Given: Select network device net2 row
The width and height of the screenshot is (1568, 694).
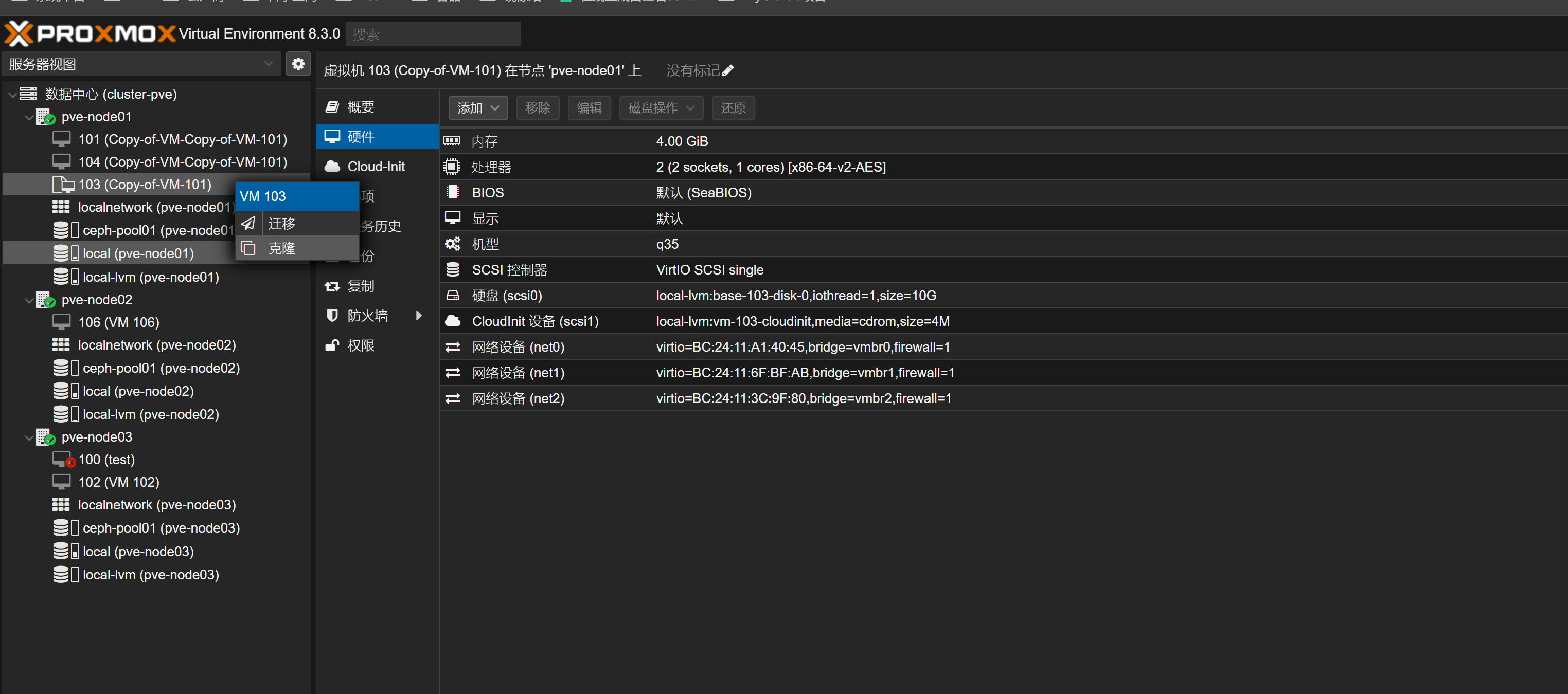Looking at the screenshot, I should coord(1004,398).
